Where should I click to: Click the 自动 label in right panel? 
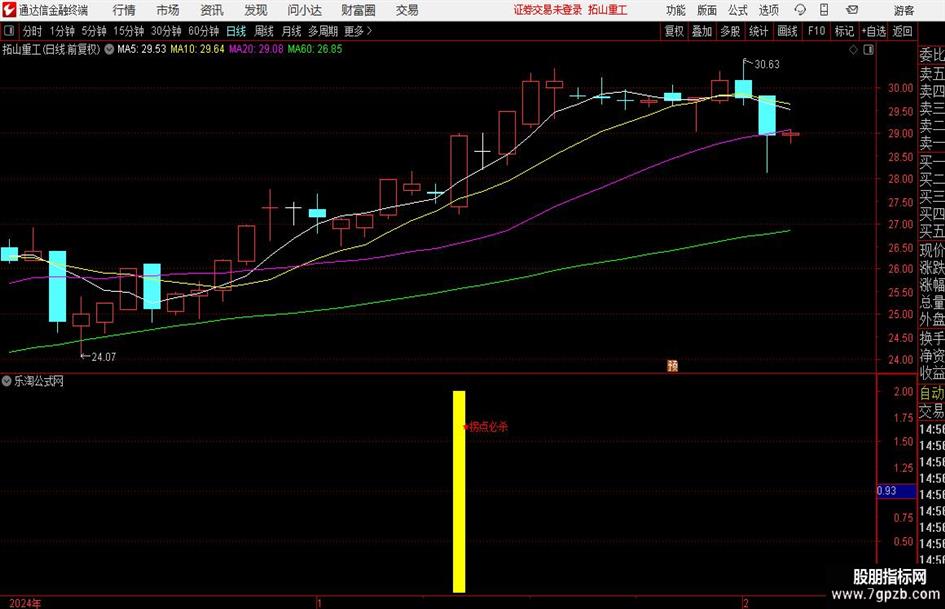pos(932,393)
